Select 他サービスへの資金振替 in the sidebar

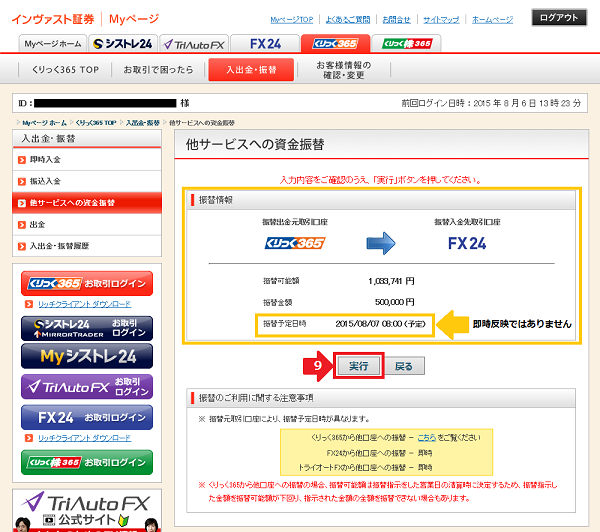coord(87,203)
